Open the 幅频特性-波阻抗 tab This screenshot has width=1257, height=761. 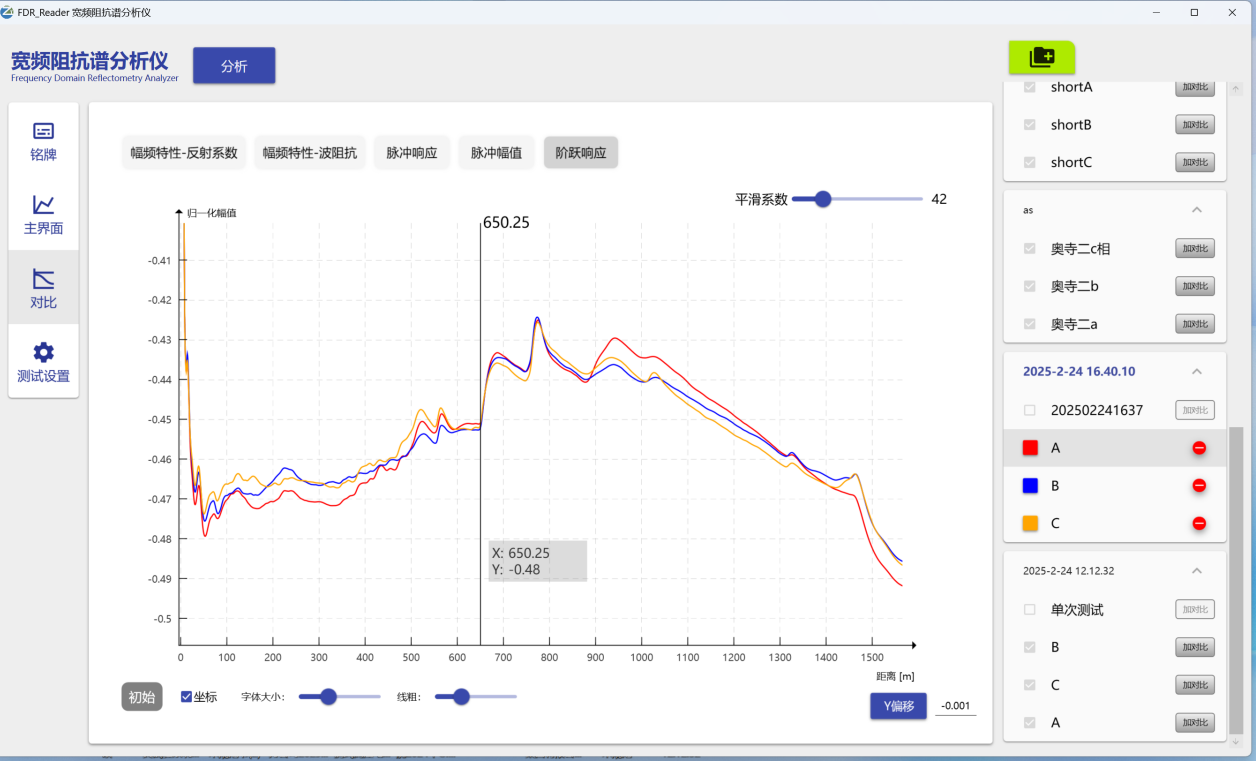[310, 152]
